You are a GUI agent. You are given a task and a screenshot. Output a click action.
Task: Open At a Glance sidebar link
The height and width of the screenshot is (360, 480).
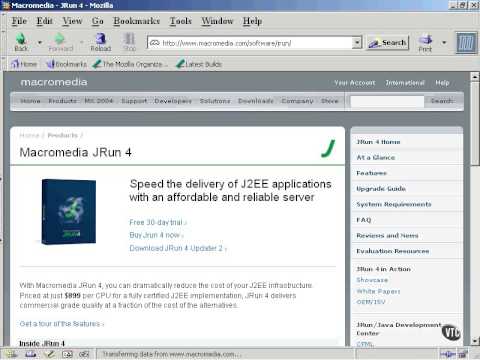click(376, 157)
